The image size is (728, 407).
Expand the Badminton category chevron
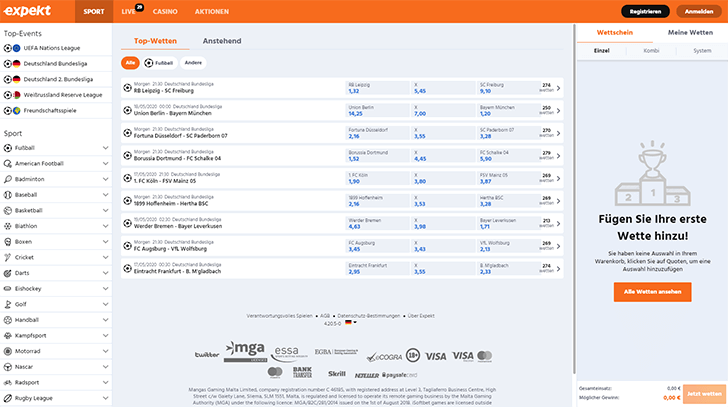click(105, 179)
